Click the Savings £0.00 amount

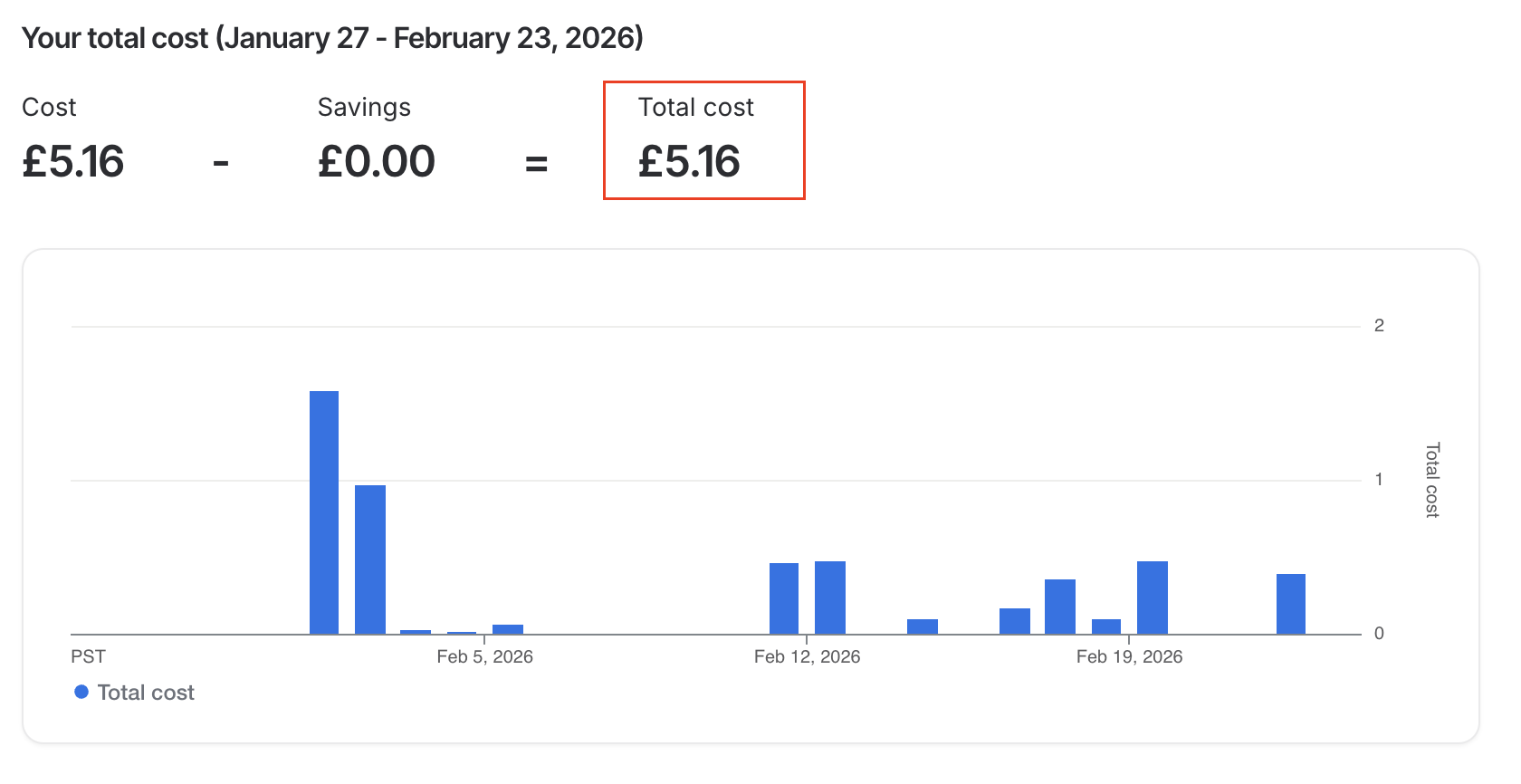(x=377, y=162)
